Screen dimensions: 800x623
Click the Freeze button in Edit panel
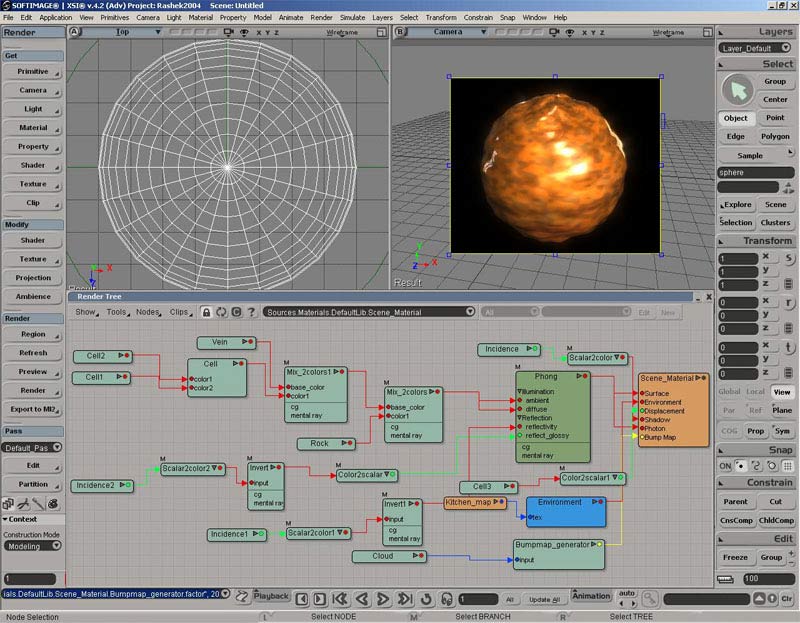pyautogui.click(x=735, y=557)
